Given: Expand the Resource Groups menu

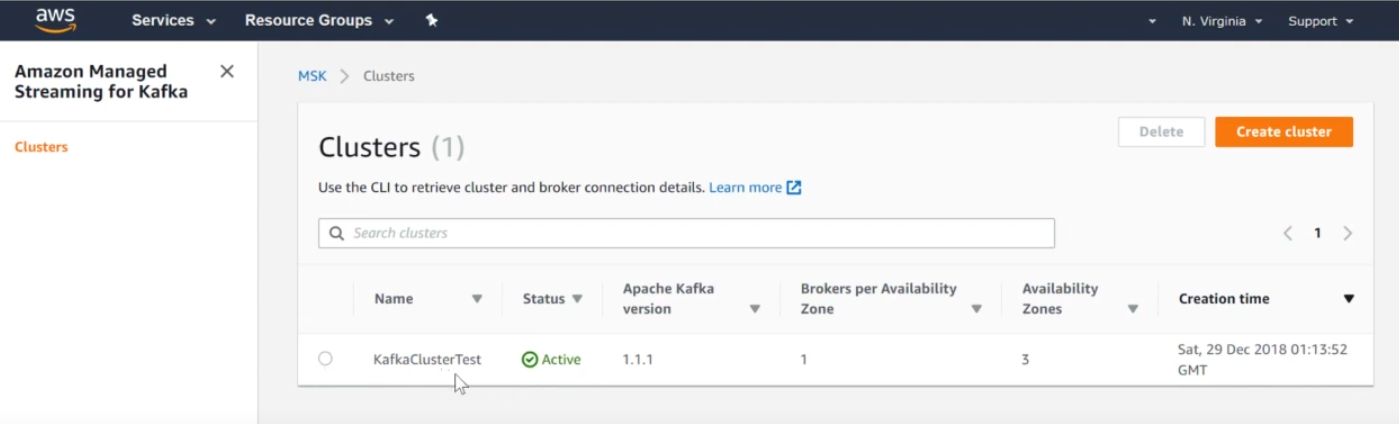Looking at the screenshot, I should [x=319, y=20].
